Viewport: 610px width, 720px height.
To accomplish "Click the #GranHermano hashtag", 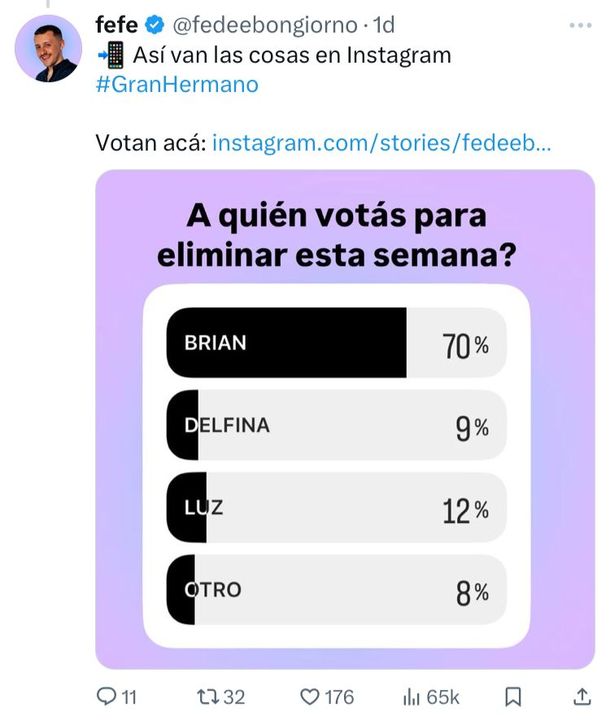I will (x=177, y=84).
